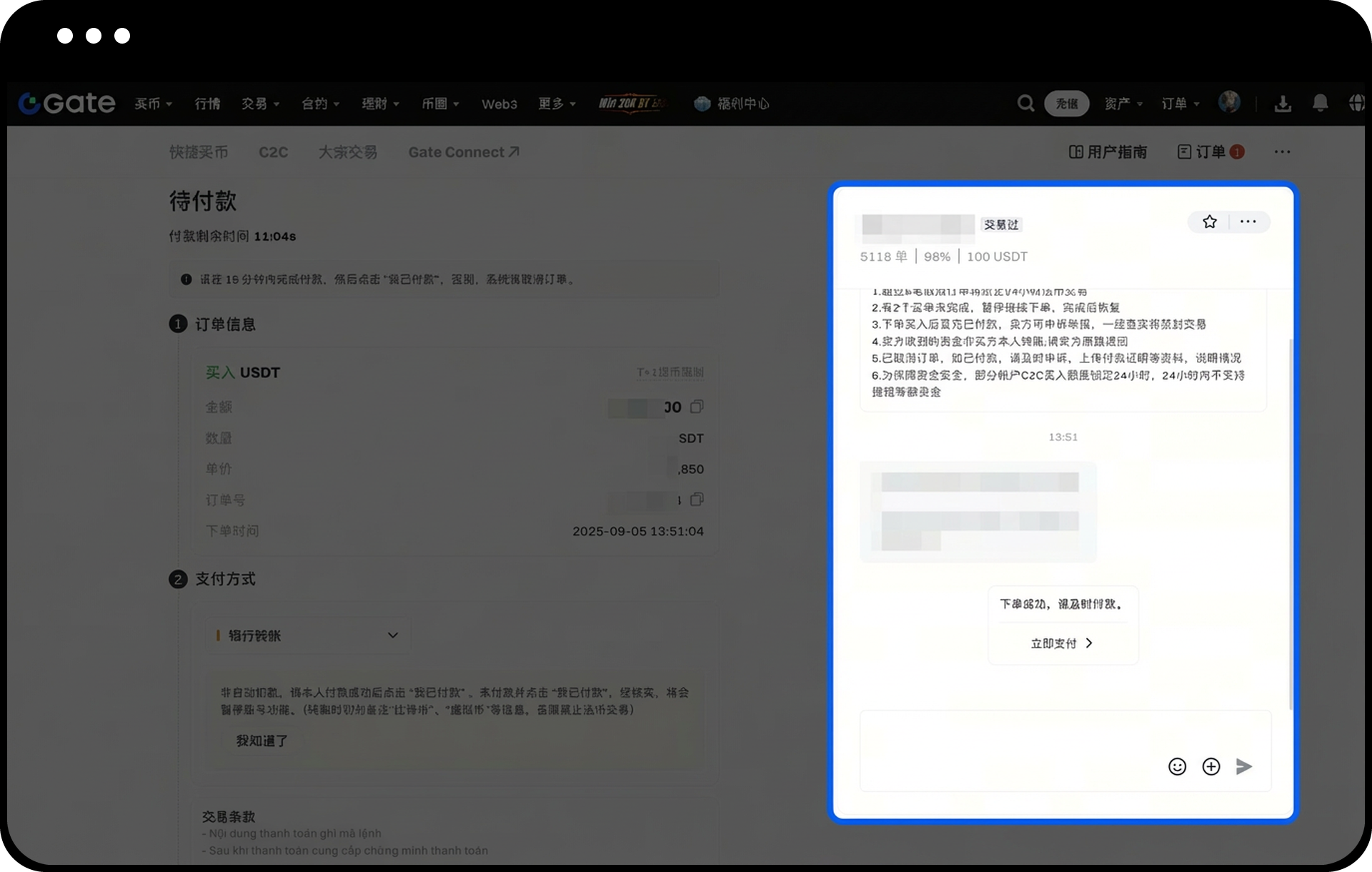
Task: Copy the order number
Action: (x=697, y=500)
